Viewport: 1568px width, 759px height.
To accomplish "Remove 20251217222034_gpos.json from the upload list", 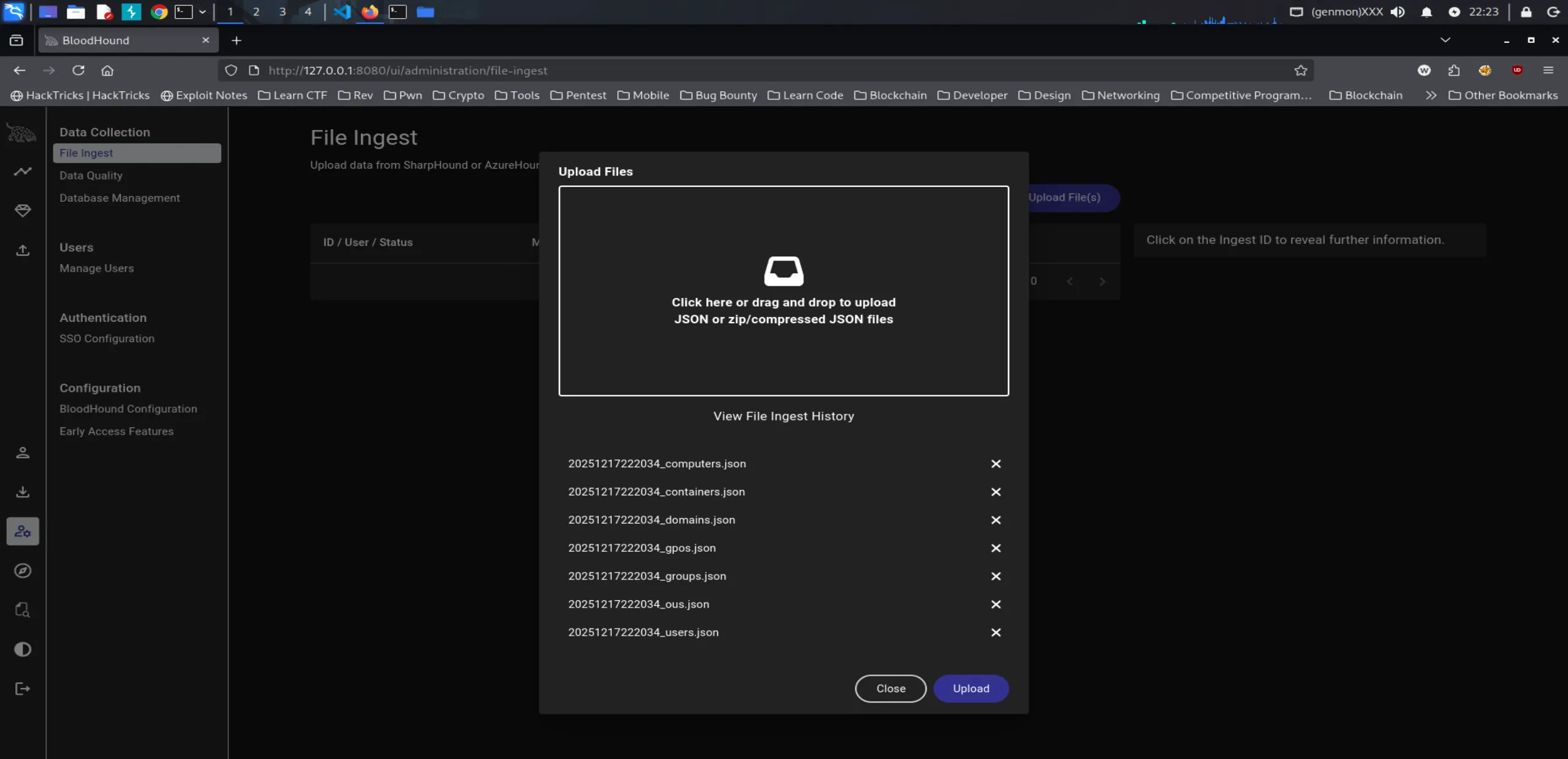I will (x=995, y=548).
